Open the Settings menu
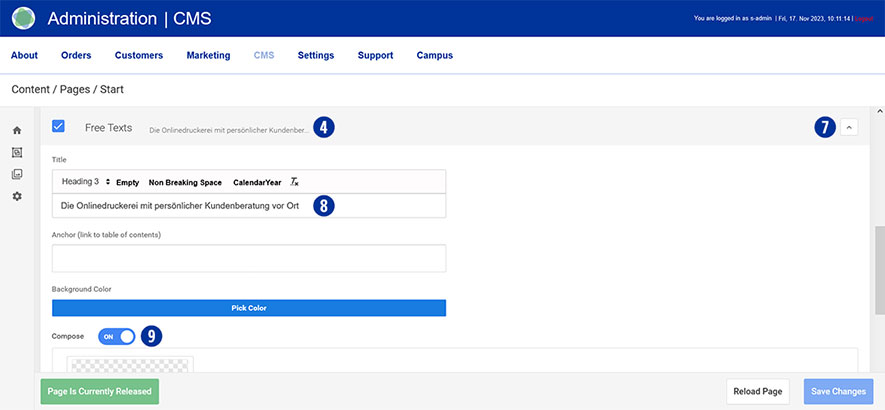This screenshot has width=885, height=410. click(315, 56)
